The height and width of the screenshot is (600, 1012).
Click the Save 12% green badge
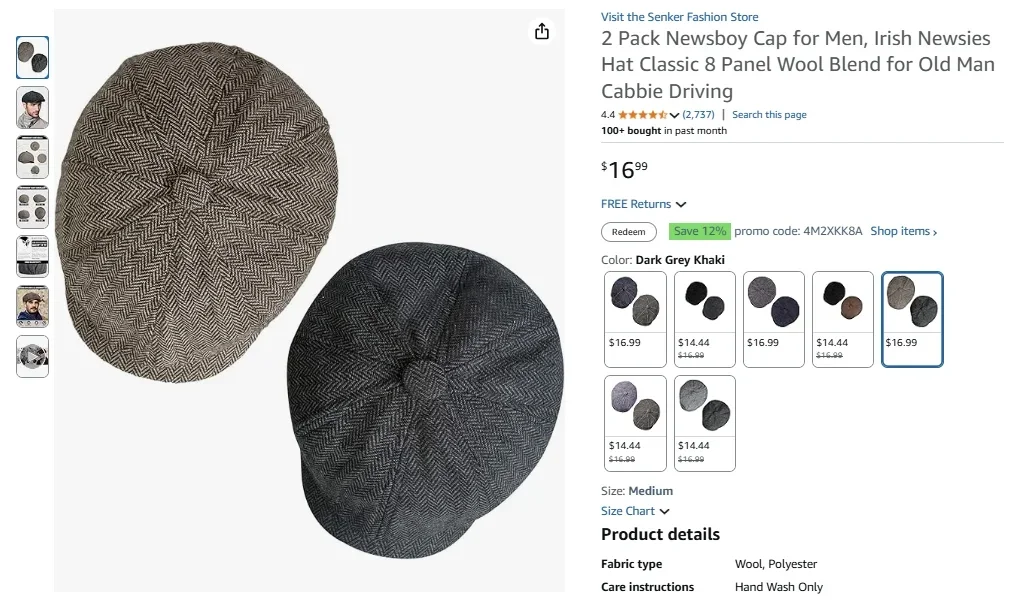tap(700, 231)
